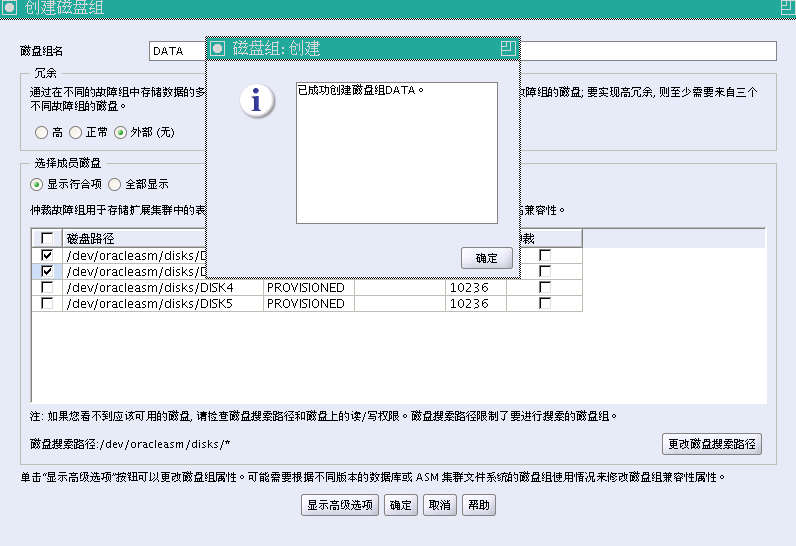Check the DISK5 row checkbox
Image resolution: width=796 pixels, height=546 pixels.
47,303
